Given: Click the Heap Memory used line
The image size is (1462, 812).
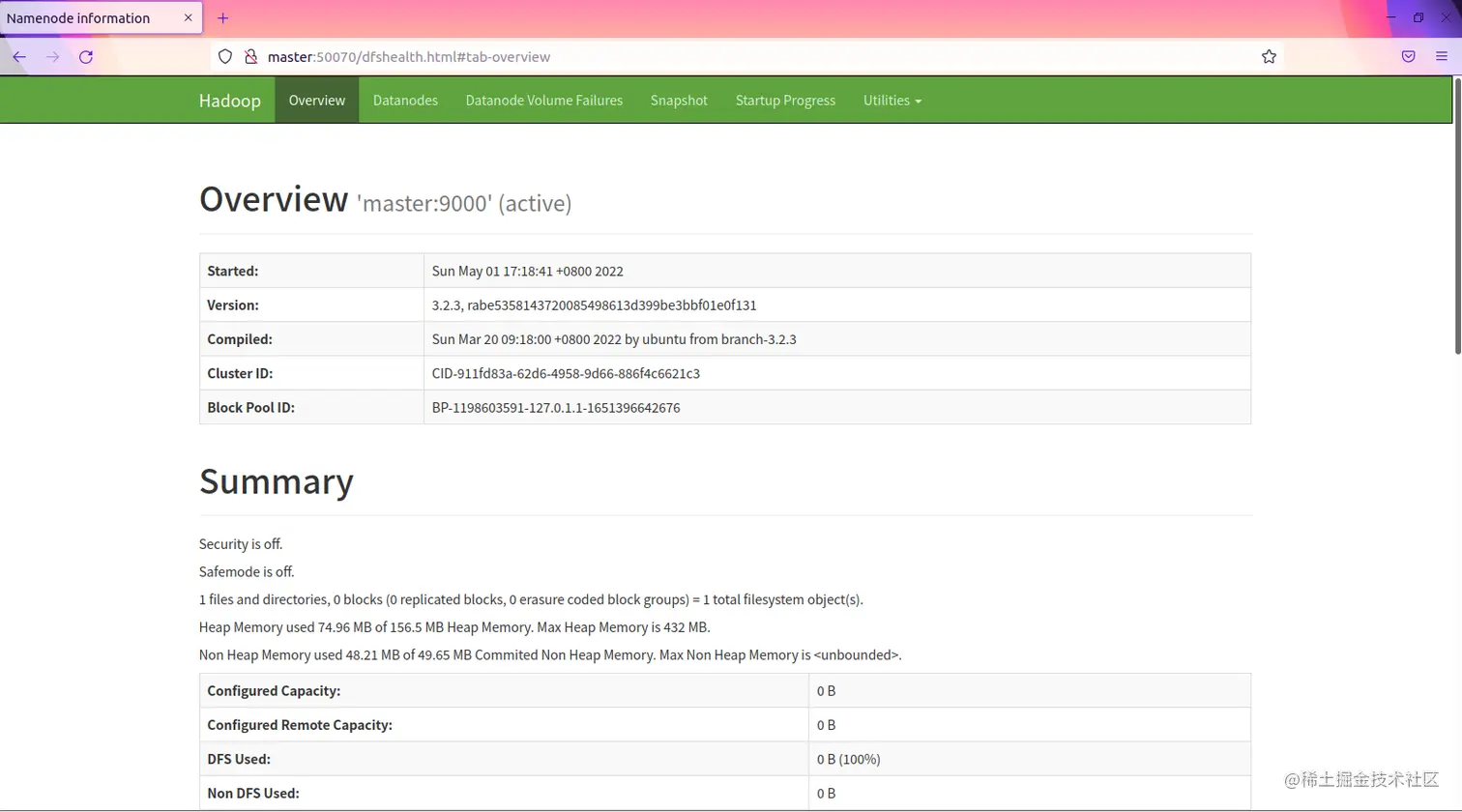Looking at the screenshot, I should [454, 627].
